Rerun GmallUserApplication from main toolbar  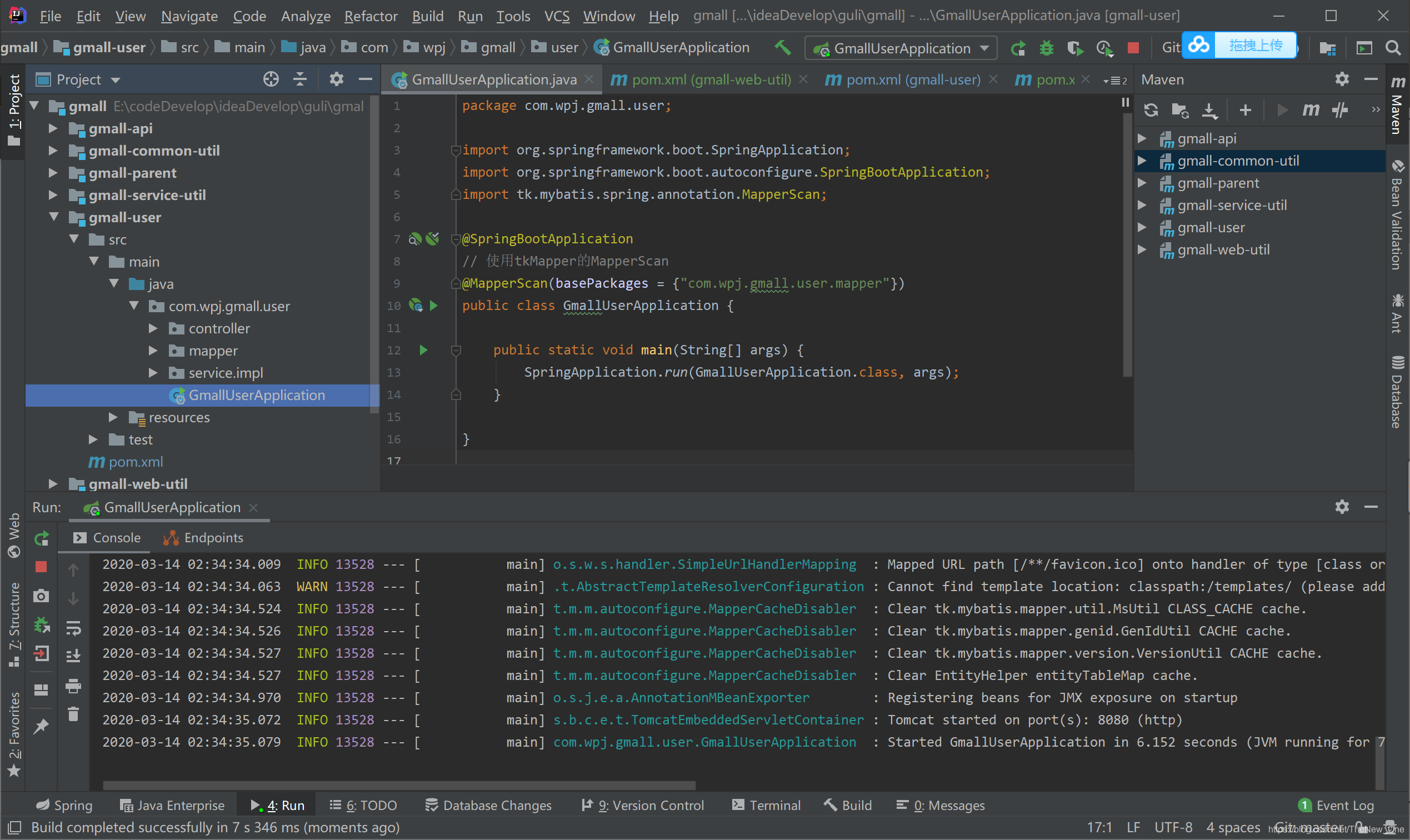pos(1018,48)
